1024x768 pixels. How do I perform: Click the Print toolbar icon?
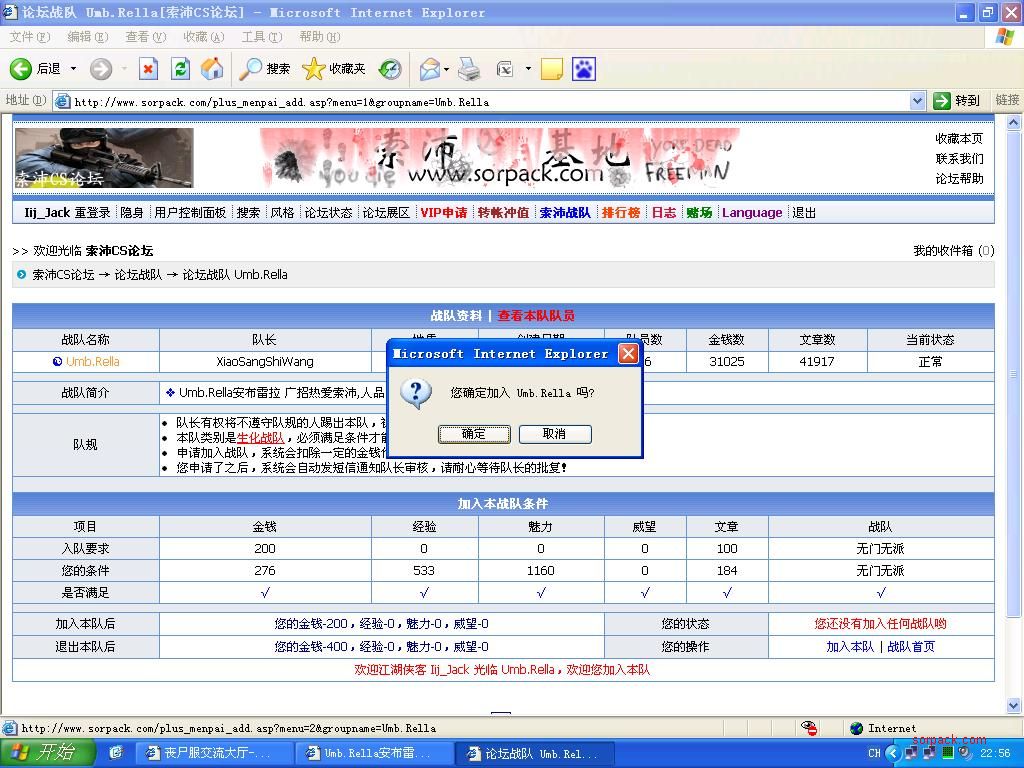(x=469, y=69)
